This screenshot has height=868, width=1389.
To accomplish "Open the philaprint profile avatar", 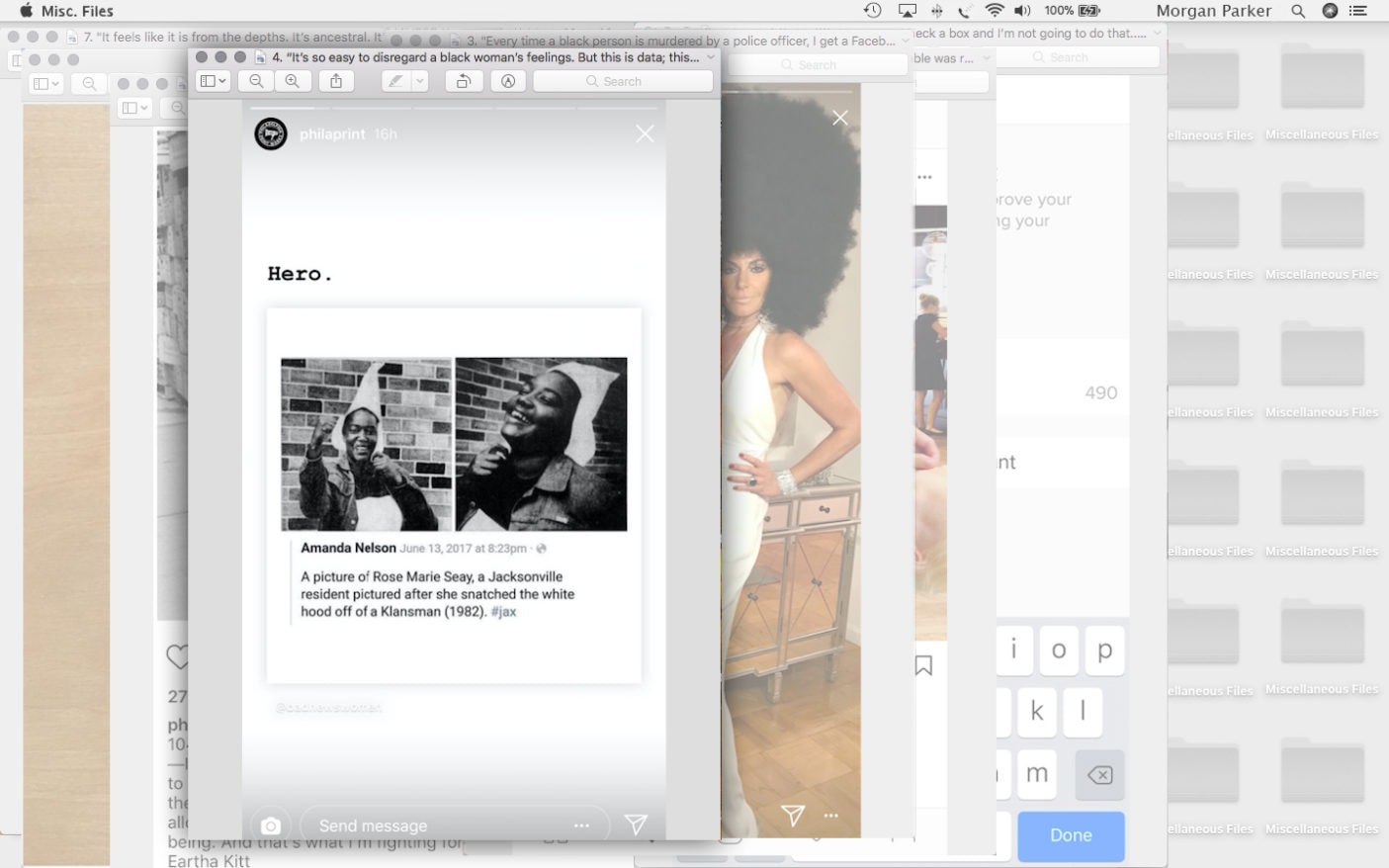I will [x=271, y=133].
